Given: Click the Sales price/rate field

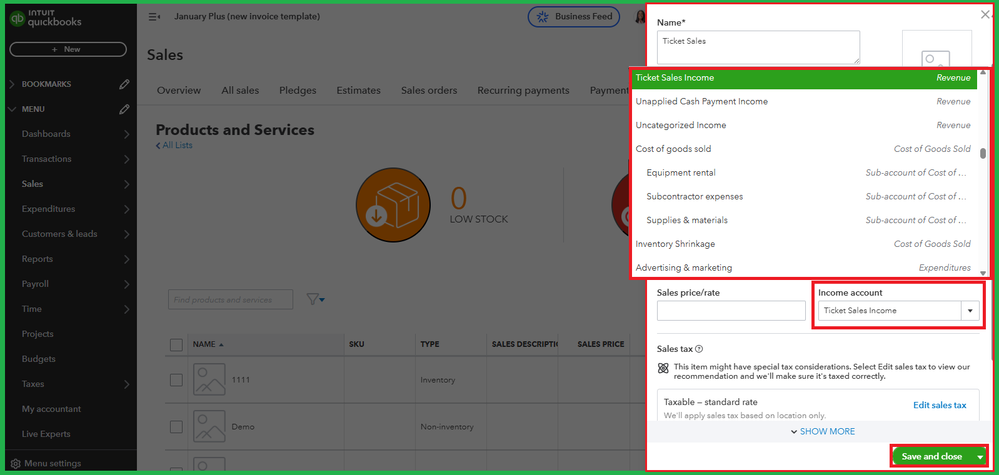Looking at the screenshot, I should 731,311.
